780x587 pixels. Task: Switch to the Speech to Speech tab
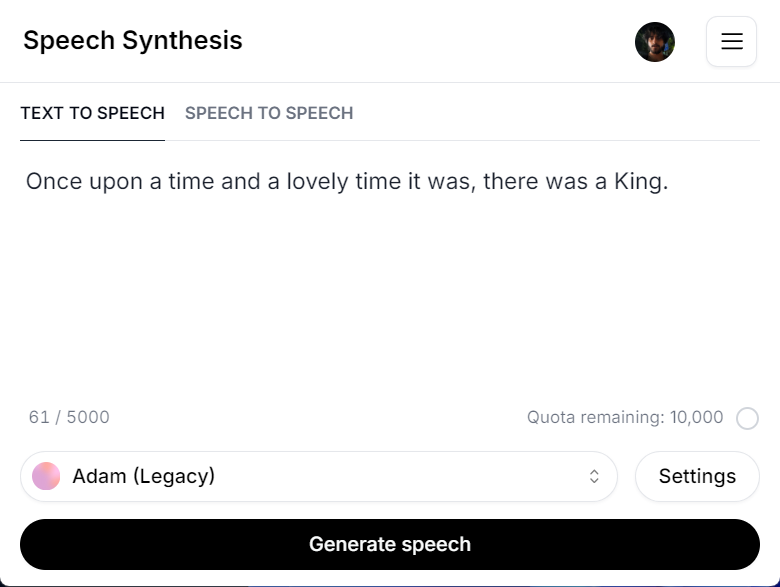[x=269, y=113]
